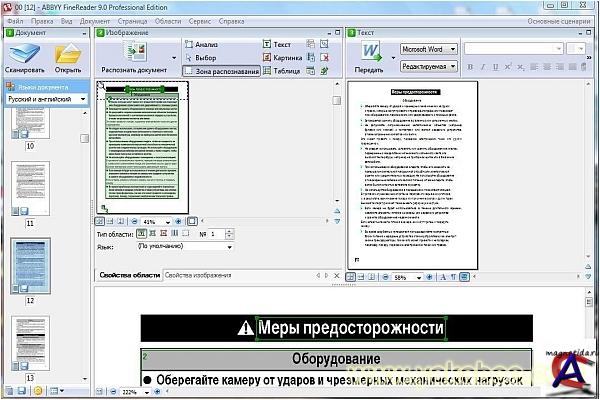Select the Текст area tool
Viewport: 600px width, 400px height.
click(x=280, y=44)
